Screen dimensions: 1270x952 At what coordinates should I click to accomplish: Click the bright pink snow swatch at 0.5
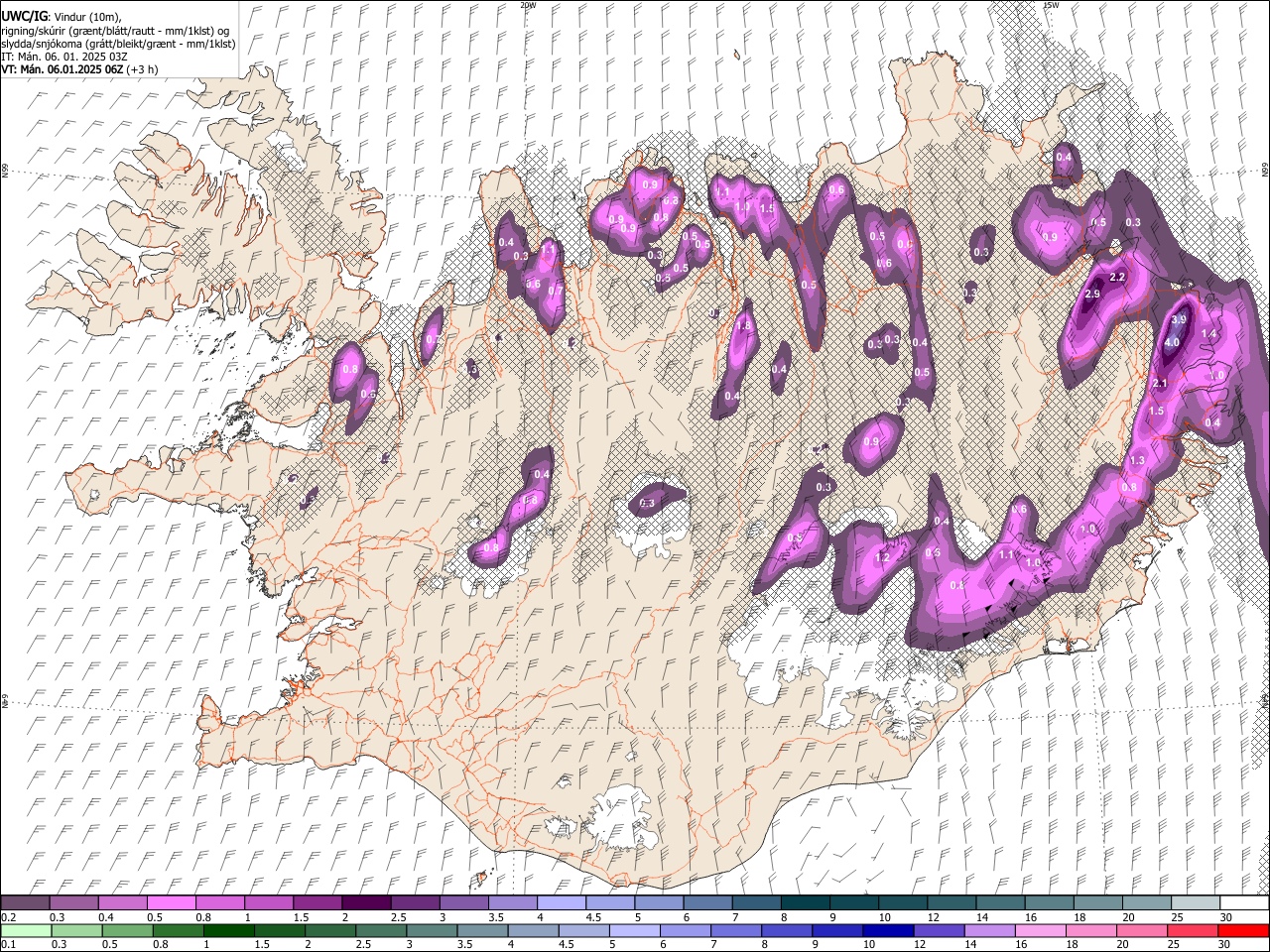coord(171,902)
